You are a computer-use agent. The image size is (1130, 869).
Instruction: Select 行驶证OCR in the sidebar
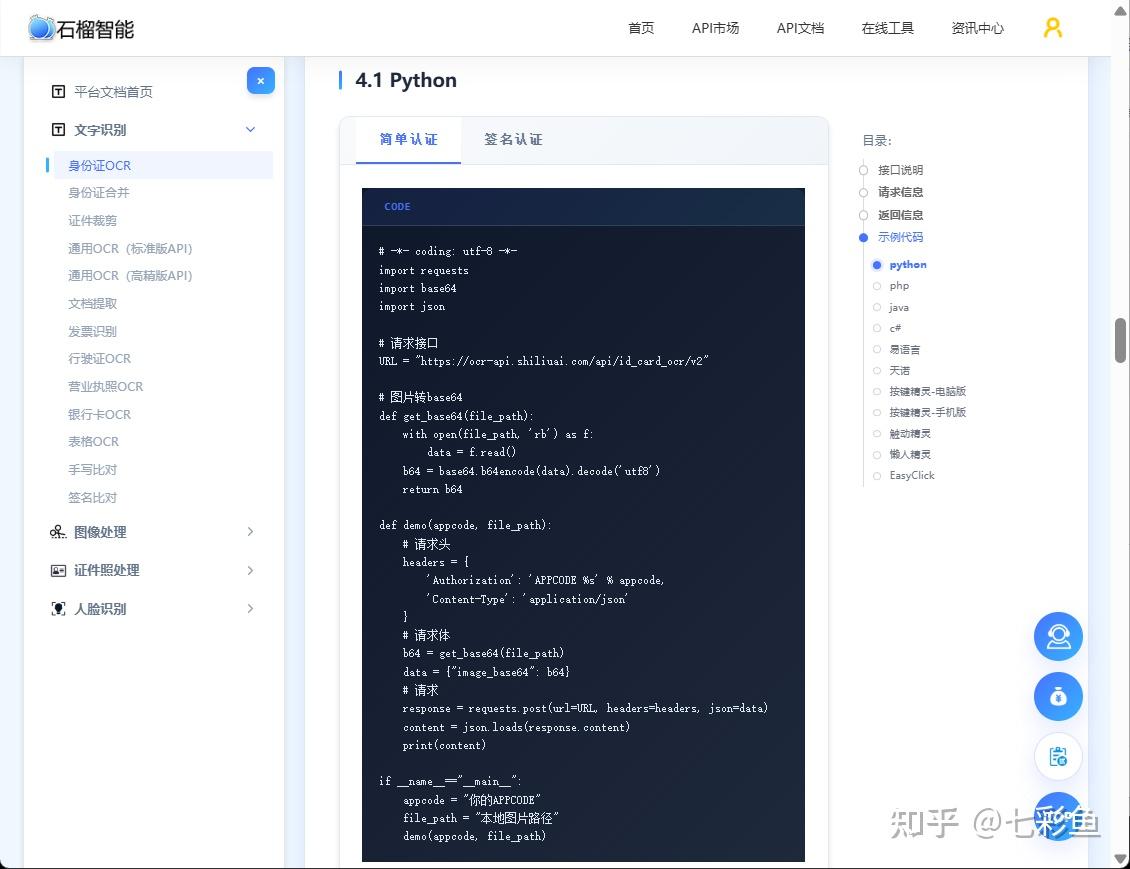click(x=99, y=359)
